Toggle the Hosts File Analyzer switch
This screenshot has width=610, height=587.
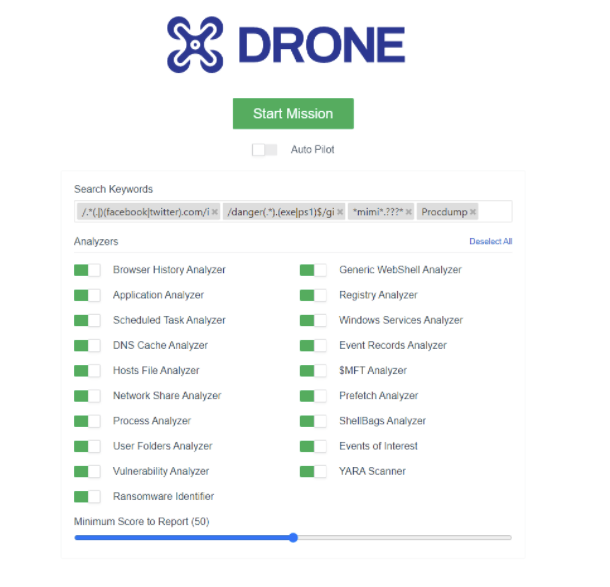pos(87,371)
